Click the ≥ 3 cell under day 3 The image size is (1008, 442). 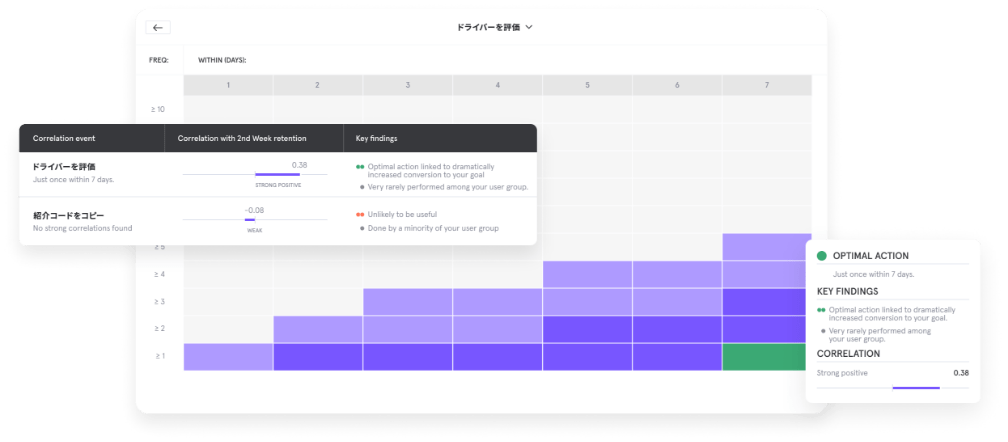click(408, 302)
